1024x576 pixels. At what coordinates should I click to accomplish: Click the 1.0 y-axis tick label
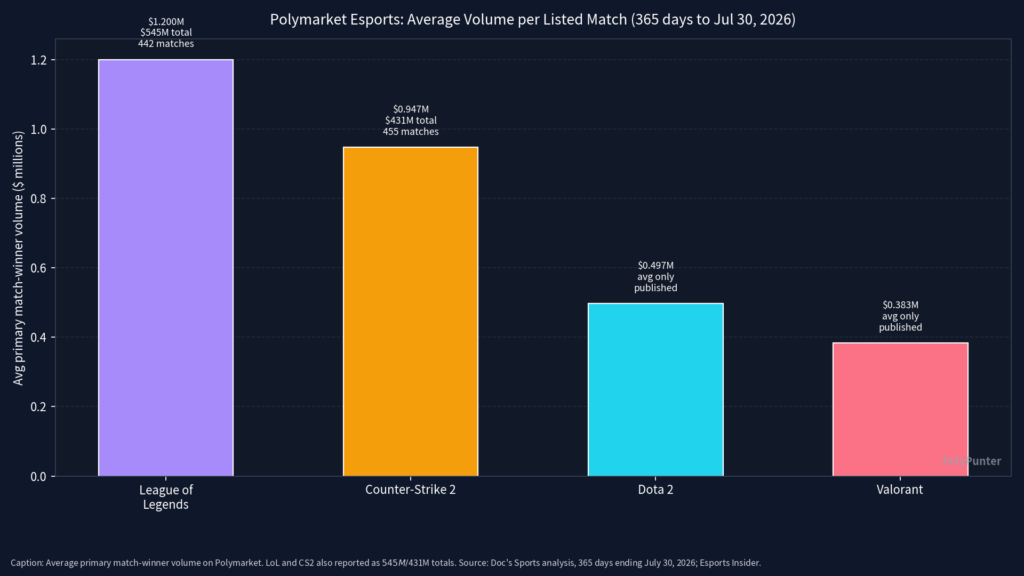tap(39, 129)
